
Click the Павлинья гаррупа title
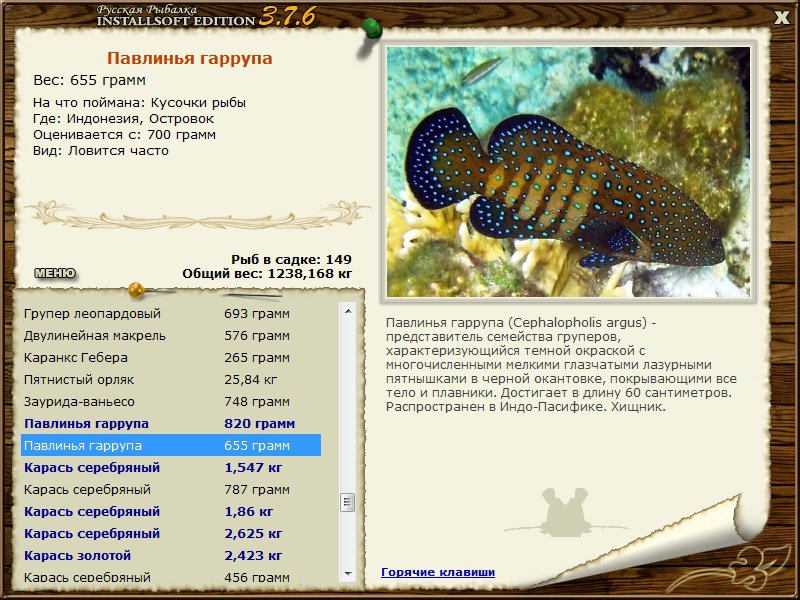(x=189, y=58)
